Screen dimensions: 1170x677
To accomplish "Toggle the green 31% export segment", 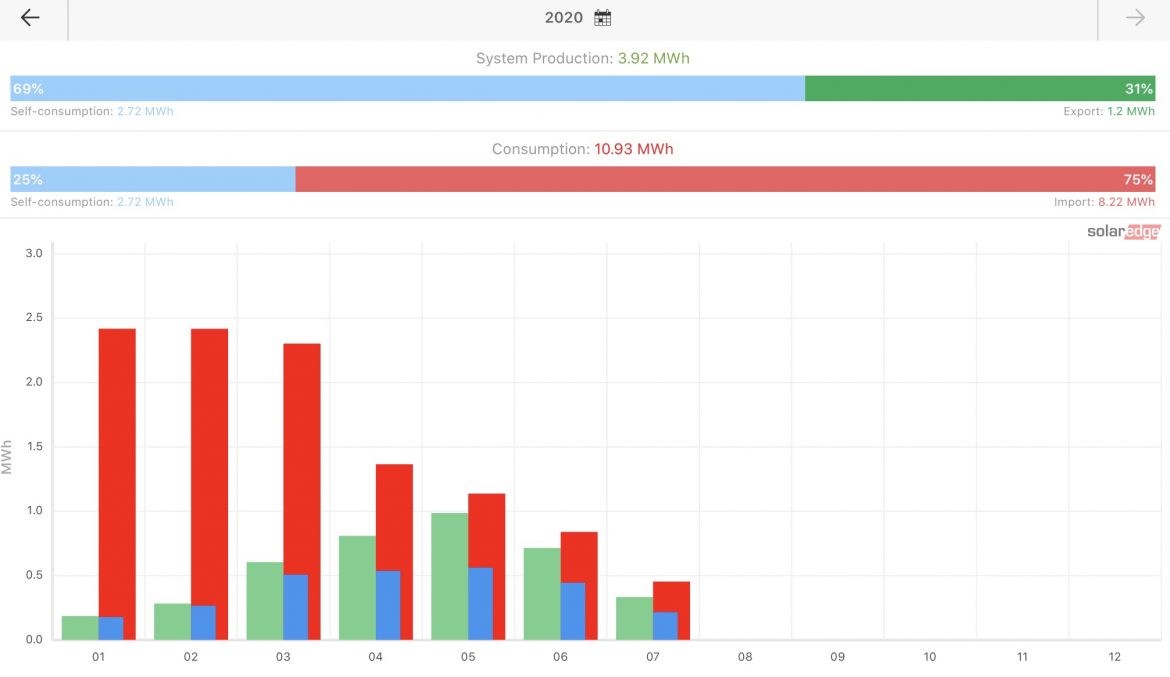I will click(985, 88).
